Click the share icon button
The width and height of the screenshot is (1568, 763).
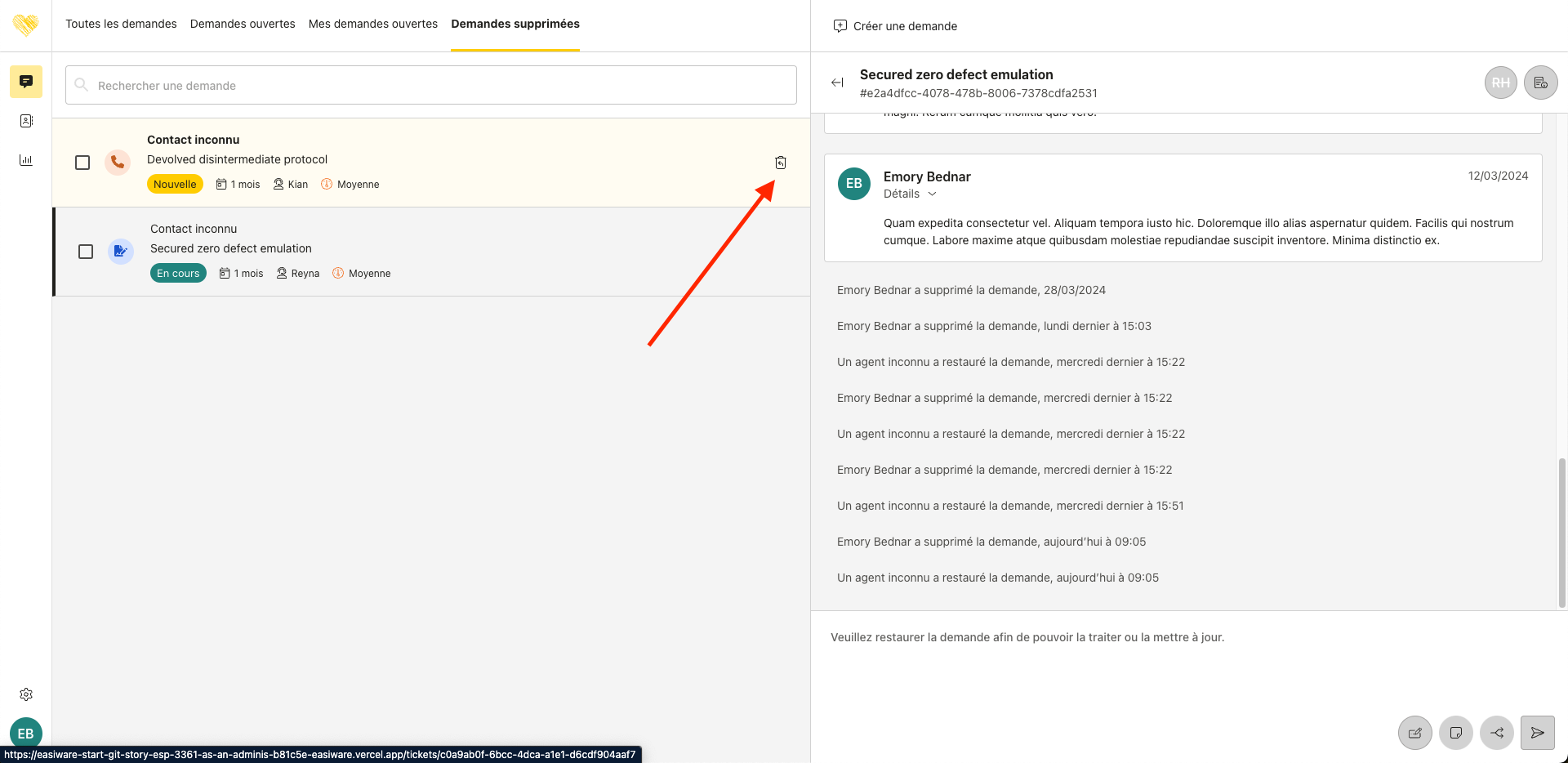coord(1496,733)
